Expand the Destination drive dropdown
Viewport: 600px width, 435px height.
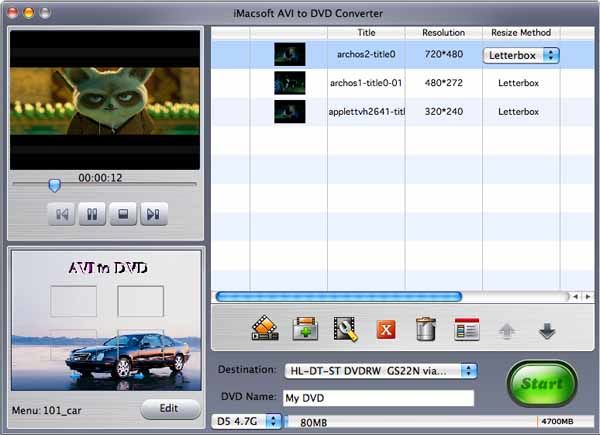(380, 371)
